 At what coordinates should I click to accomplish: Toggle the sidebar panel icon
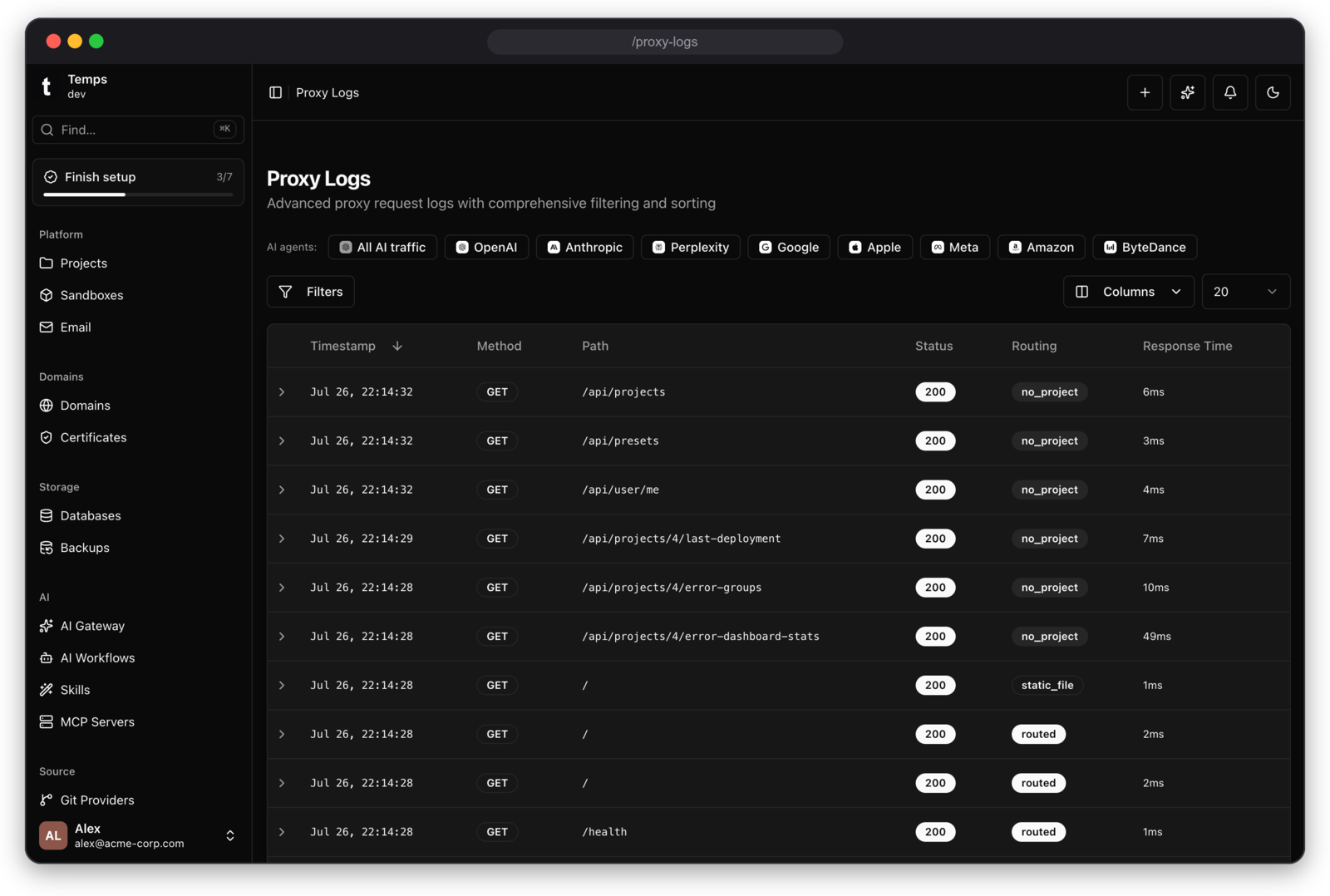click(x=275, y=92)
